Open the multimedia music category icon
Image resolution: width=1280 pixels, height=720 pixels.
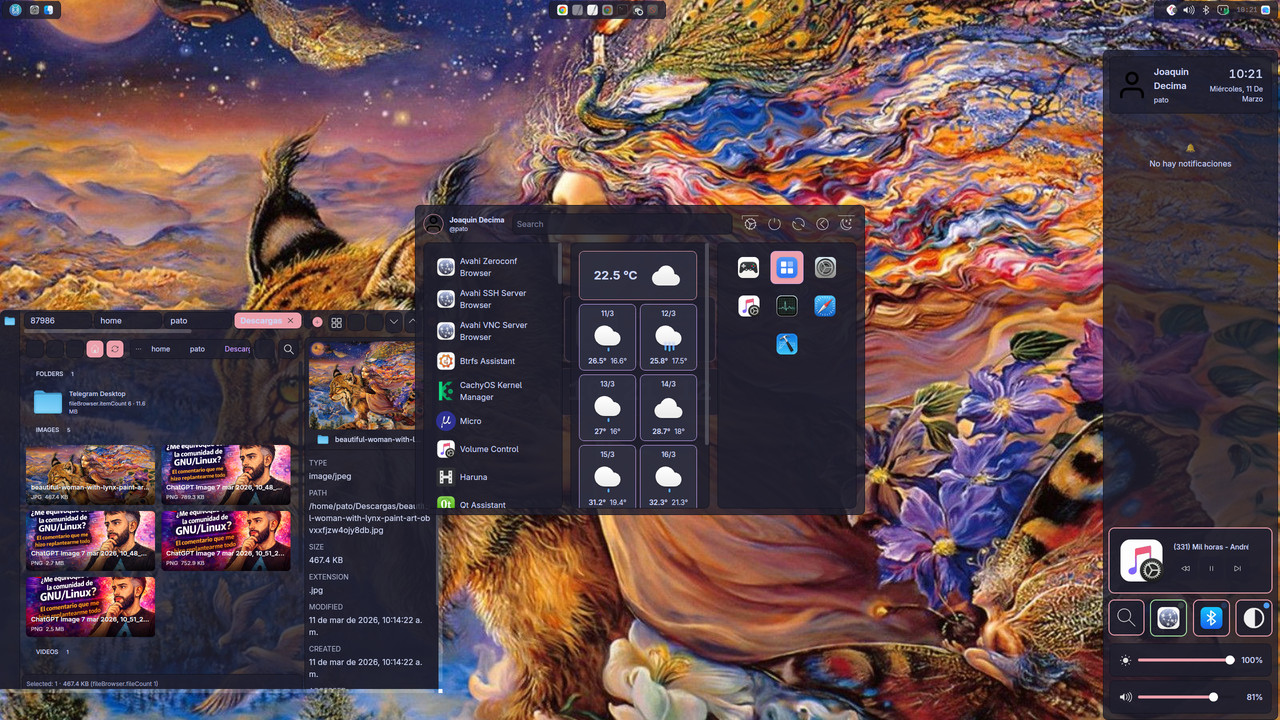(748, 306)
